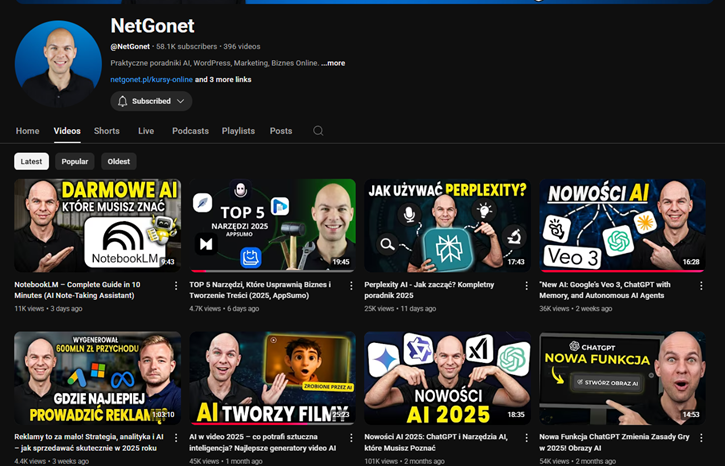This screenshot has width=725, height=466.
Task: Sort videos by Popular
Action: (x=75, y=161)
